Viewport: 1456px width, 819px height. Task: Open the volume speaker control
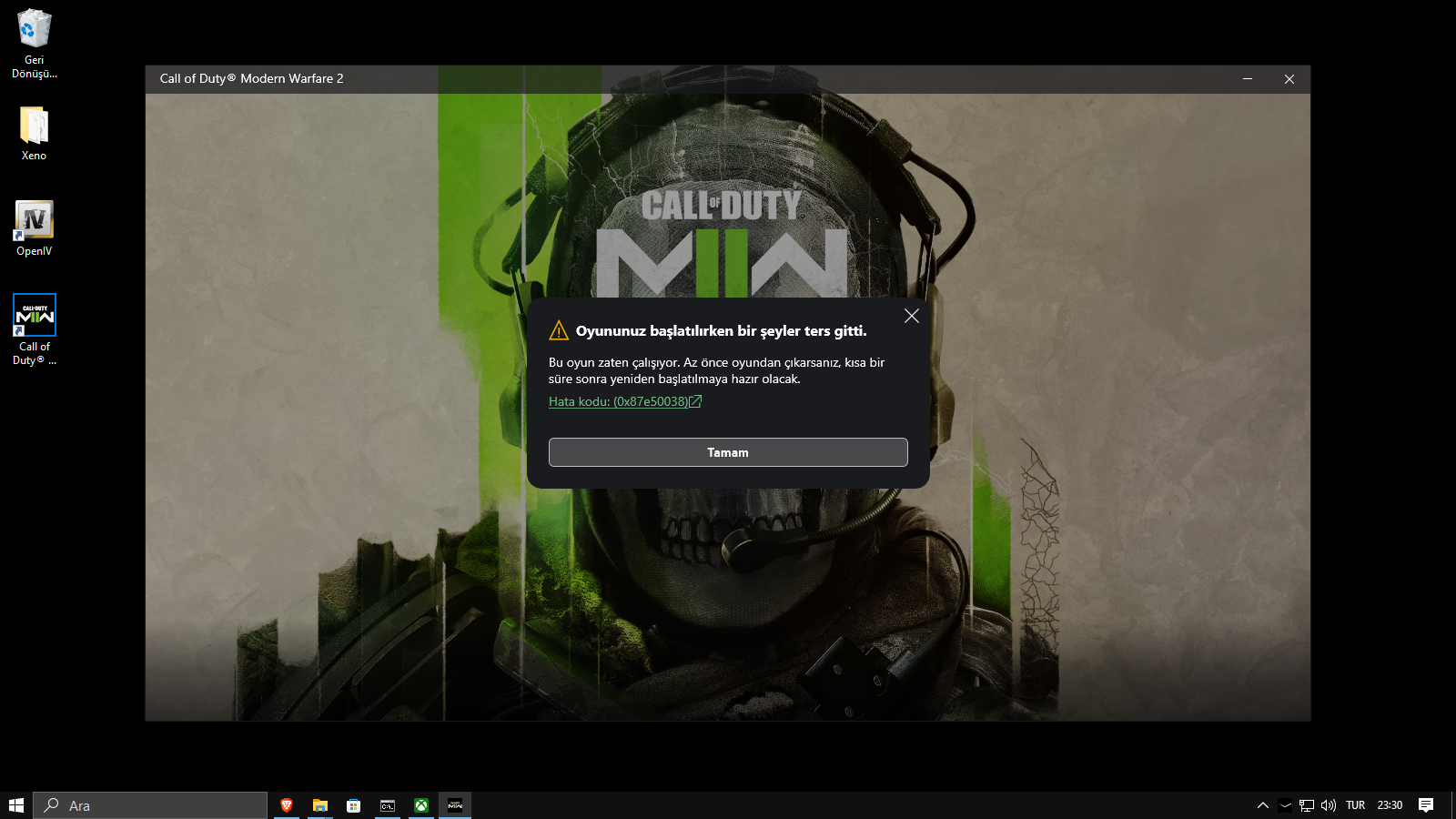click(1329, 805)
